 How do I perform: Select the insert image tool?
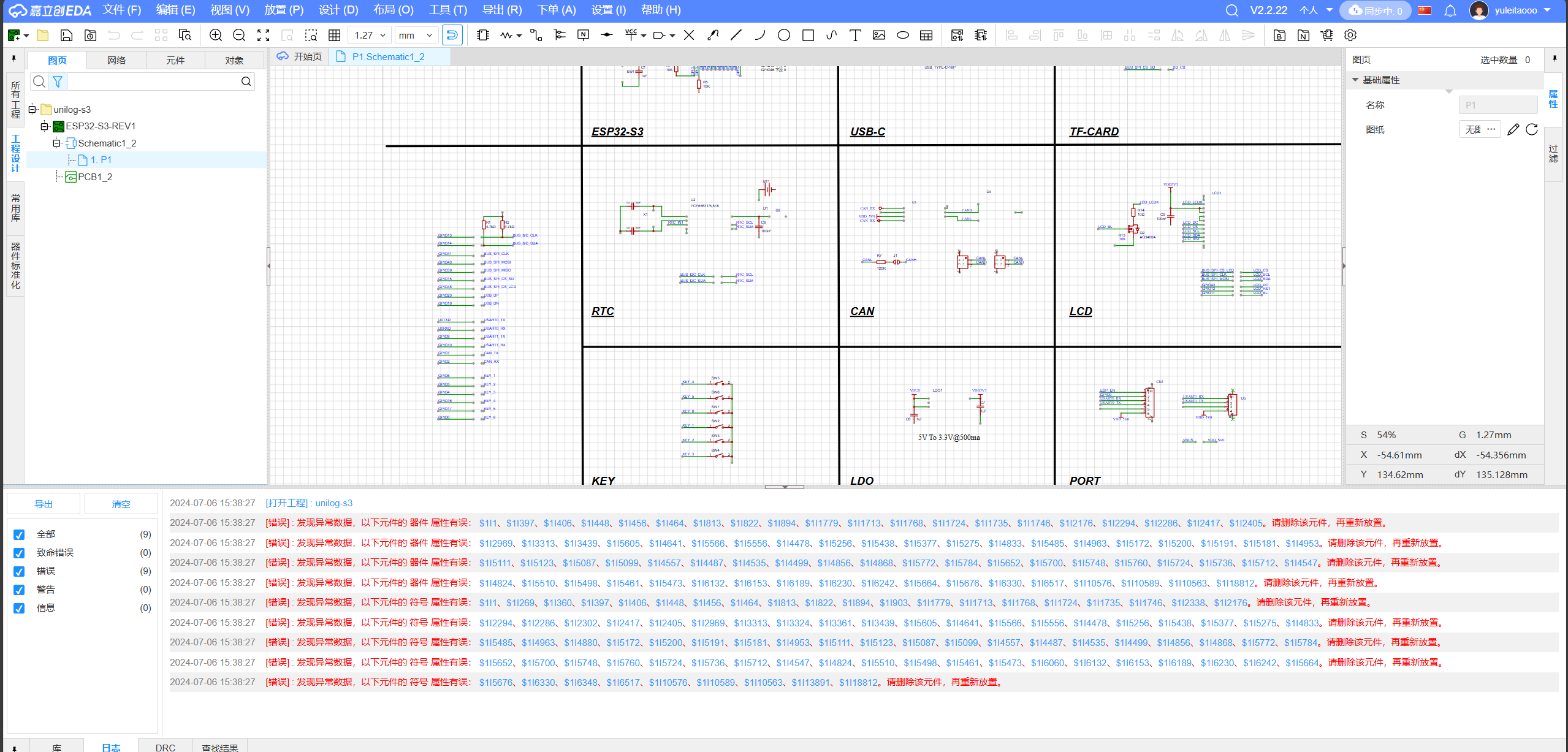(x=878, y=36)
